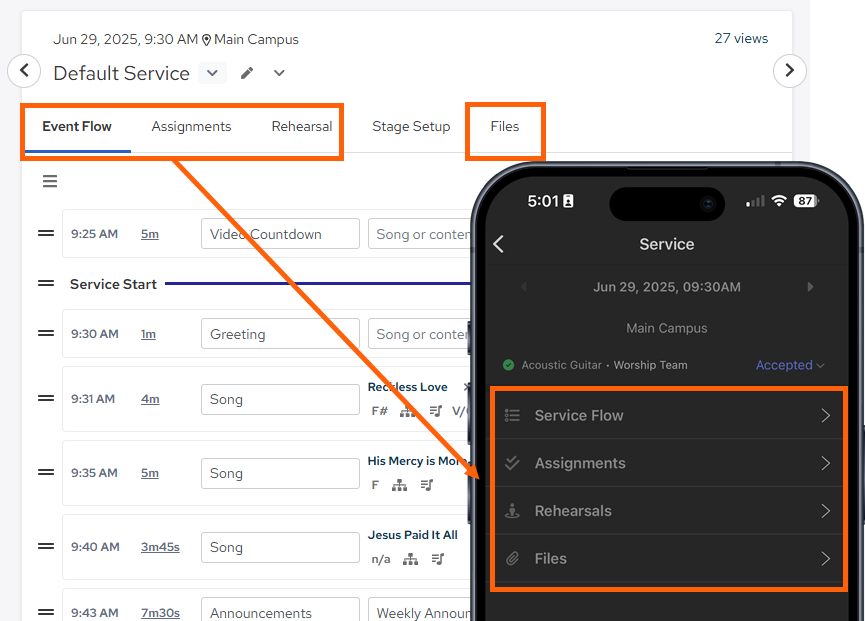
Task: Tap the paperclip Files icon on mobile
Action: pyautogui.click(x=513, y=559)
